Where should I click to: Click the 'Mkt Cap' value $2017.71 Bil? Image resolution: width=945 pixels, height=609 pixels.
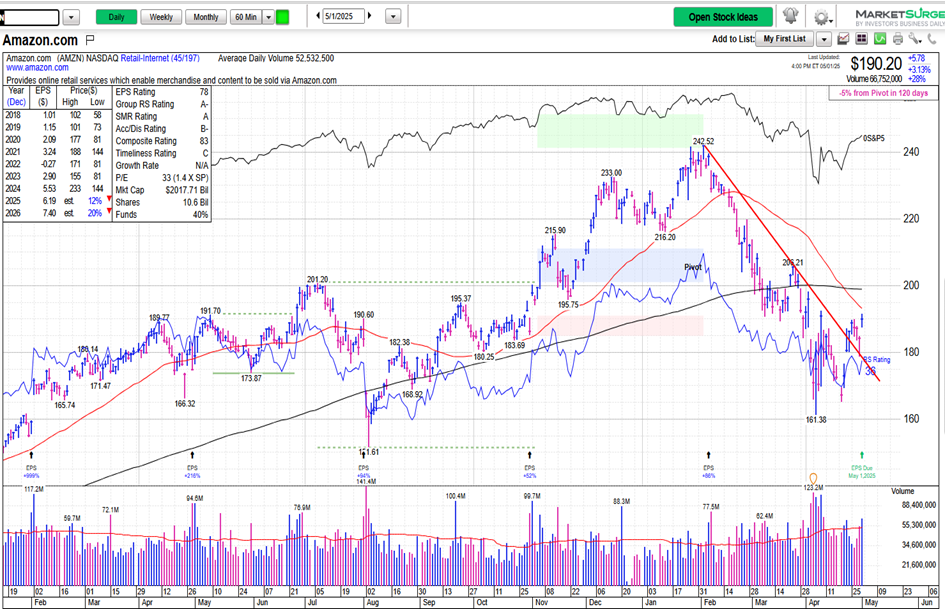tap(187, 190)
